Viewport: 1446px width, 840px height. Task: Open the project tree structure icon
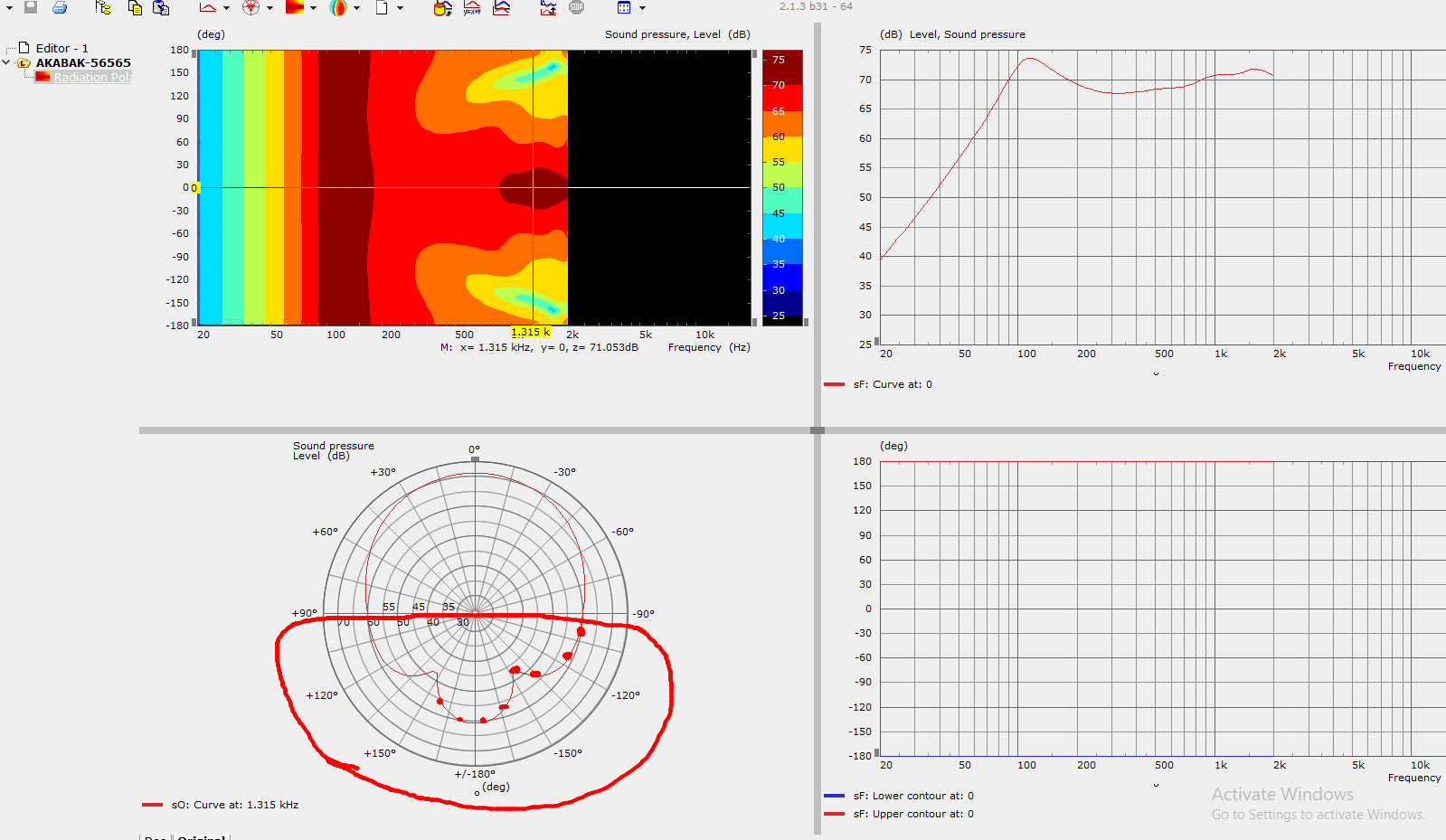pos(103,7)
